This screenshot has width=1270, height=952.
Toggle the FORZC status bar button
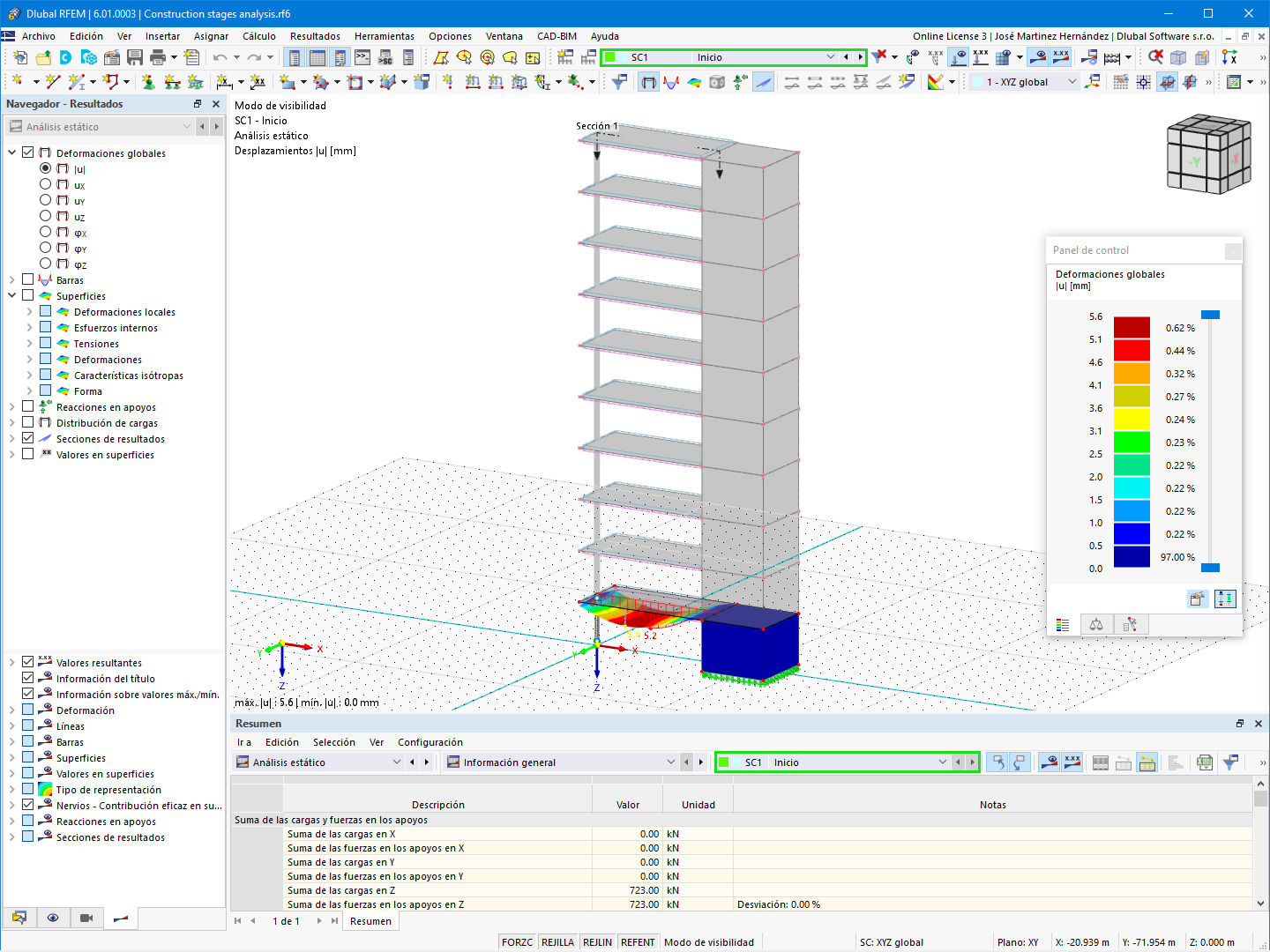[x=517, y=942]
